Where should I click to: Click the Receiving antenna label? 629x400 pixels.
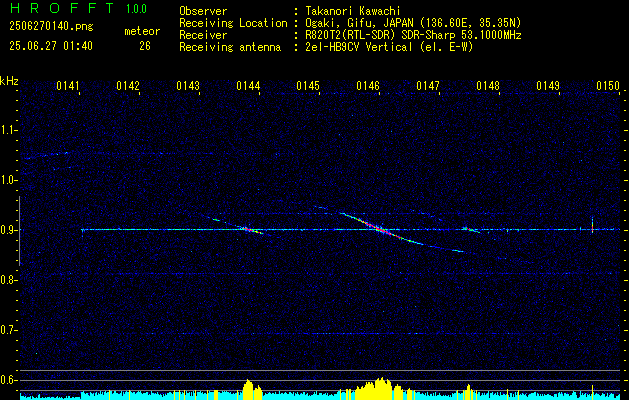(230, 47)
